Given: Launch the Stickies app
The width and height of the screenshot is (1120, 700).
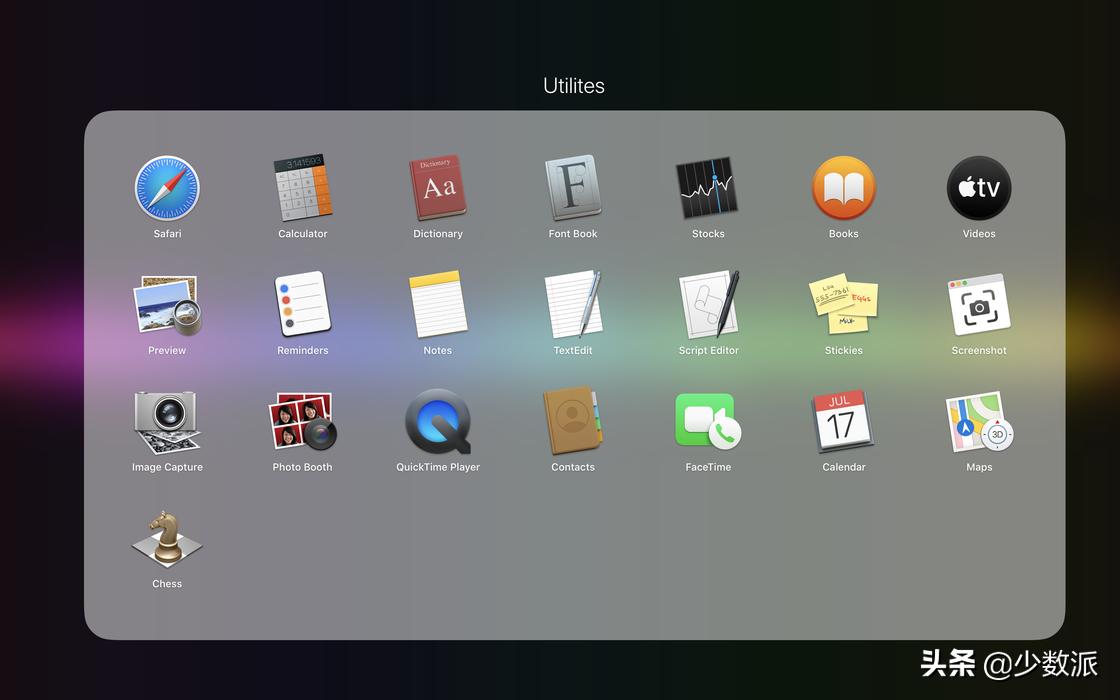Looking at the screenshot, I should [x=844, y=305].
